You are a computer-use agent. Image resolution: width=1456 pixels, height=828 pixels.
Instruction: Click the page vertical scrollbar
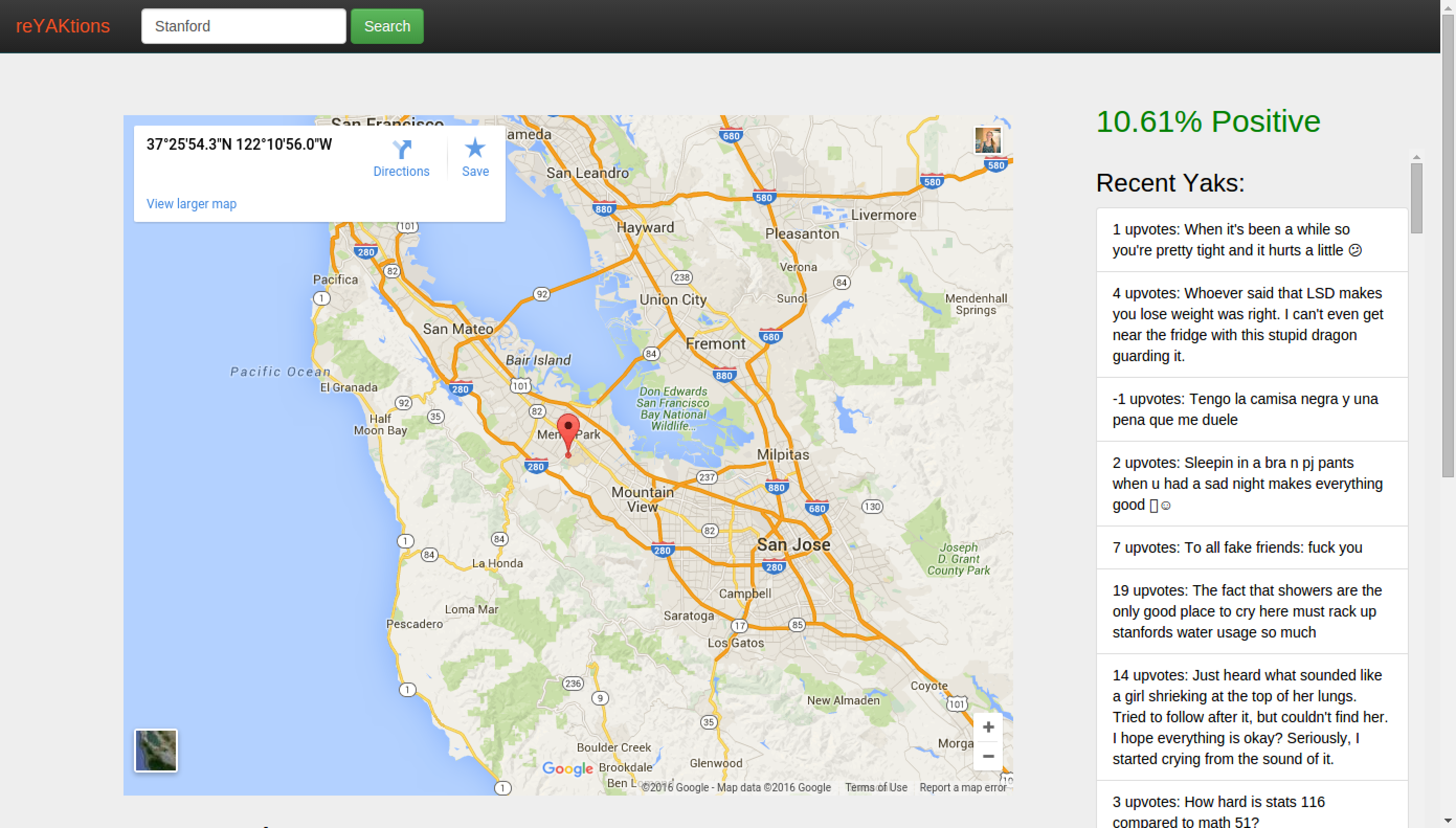point(1448,244)
